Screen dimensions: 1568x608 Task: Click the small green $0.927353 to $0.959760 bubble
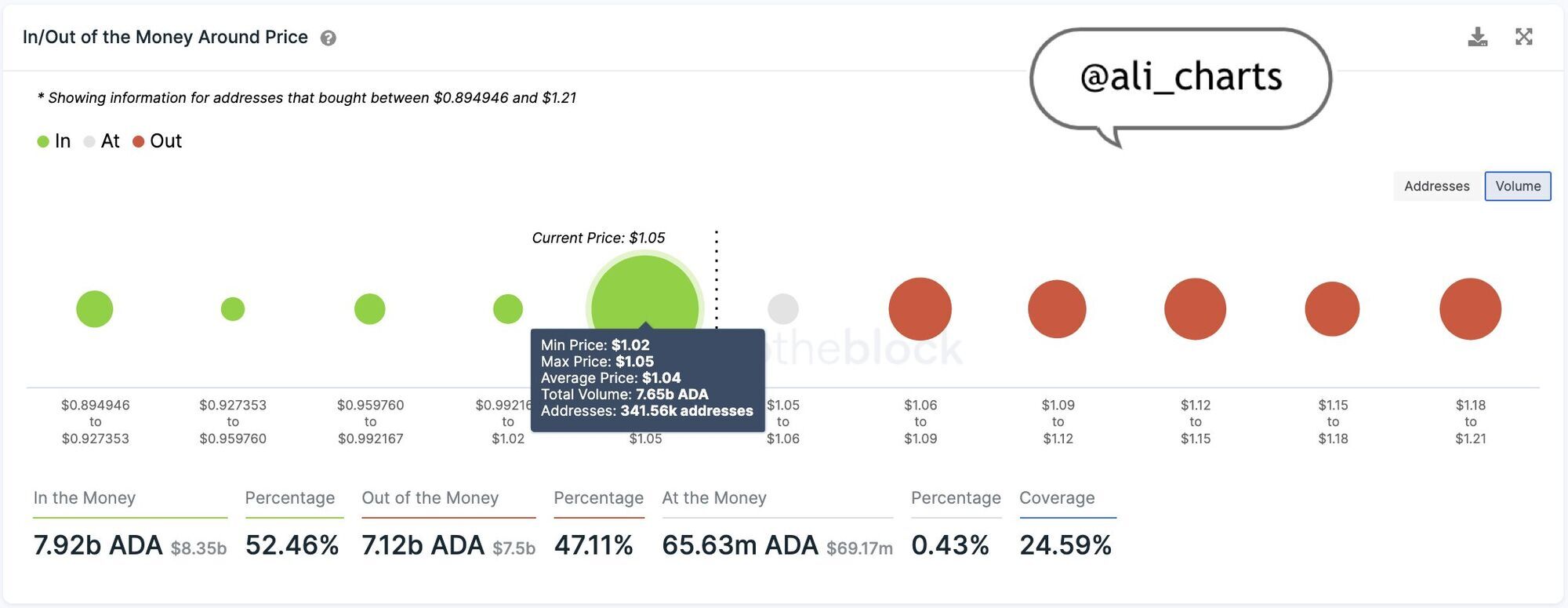[233, 309]
